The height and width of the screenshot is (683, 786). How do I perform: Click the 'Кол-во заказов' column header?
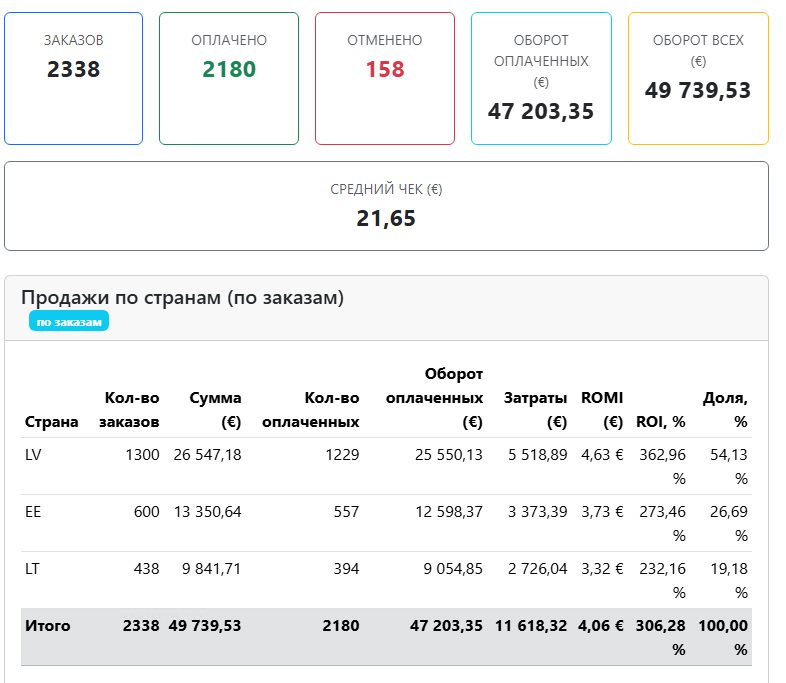129,410
